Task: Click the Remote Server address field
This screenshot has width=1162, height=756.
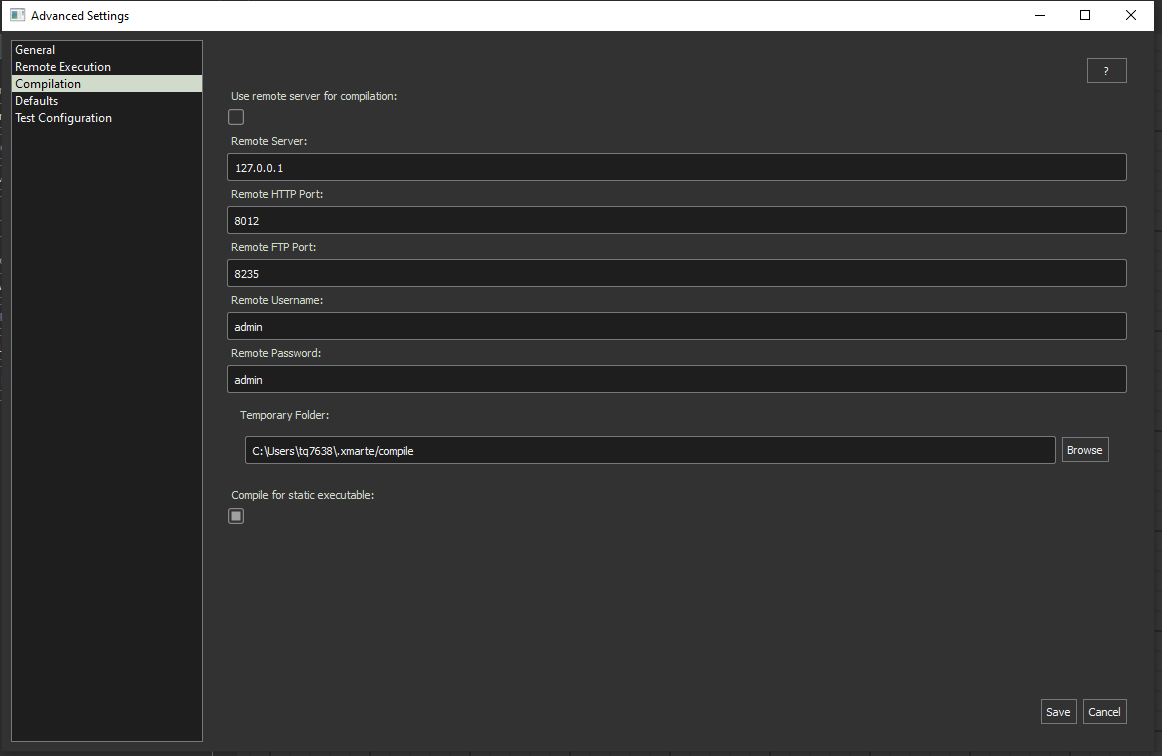Action: point(677,168)
